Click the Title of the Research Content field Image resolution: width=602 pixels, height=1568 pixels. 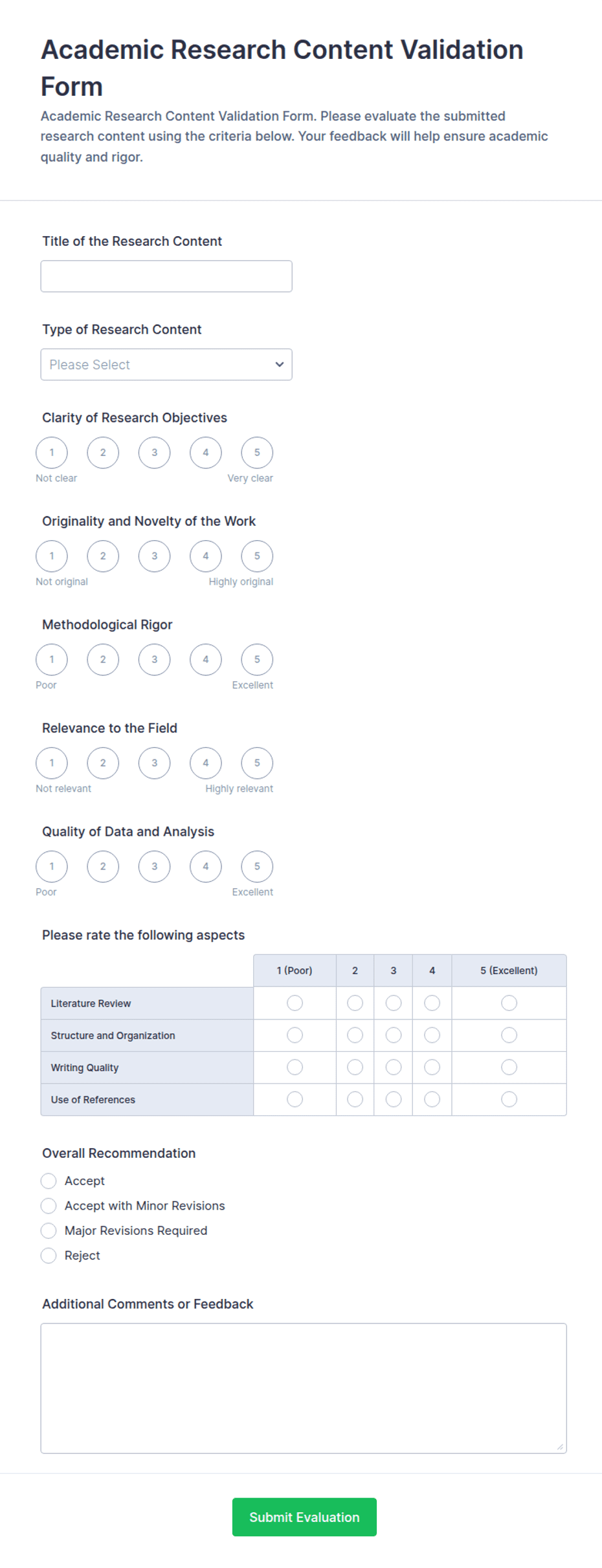(x=166, y=276)
